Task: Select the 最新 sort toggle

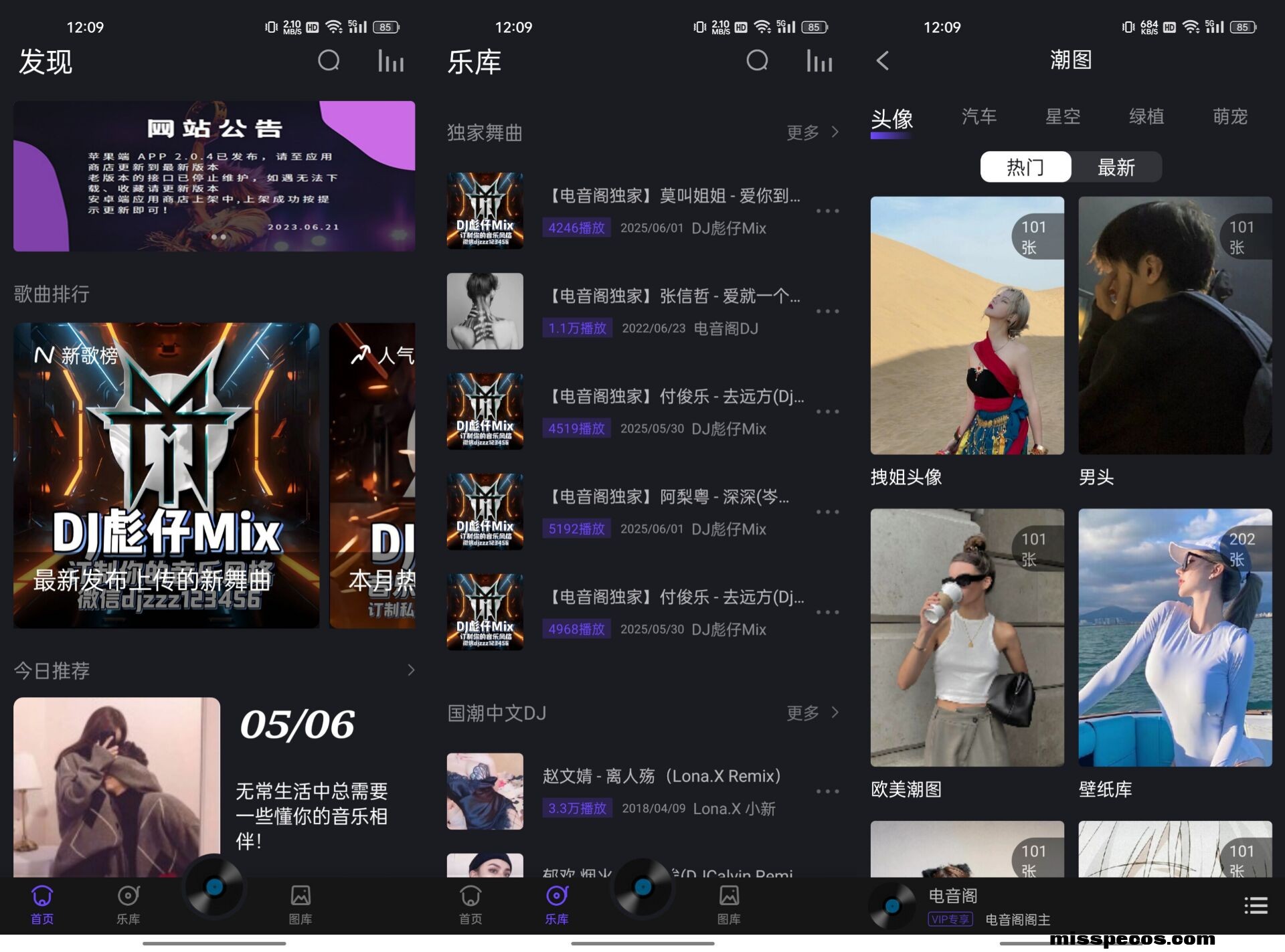Action: (x=1116, y=167)
